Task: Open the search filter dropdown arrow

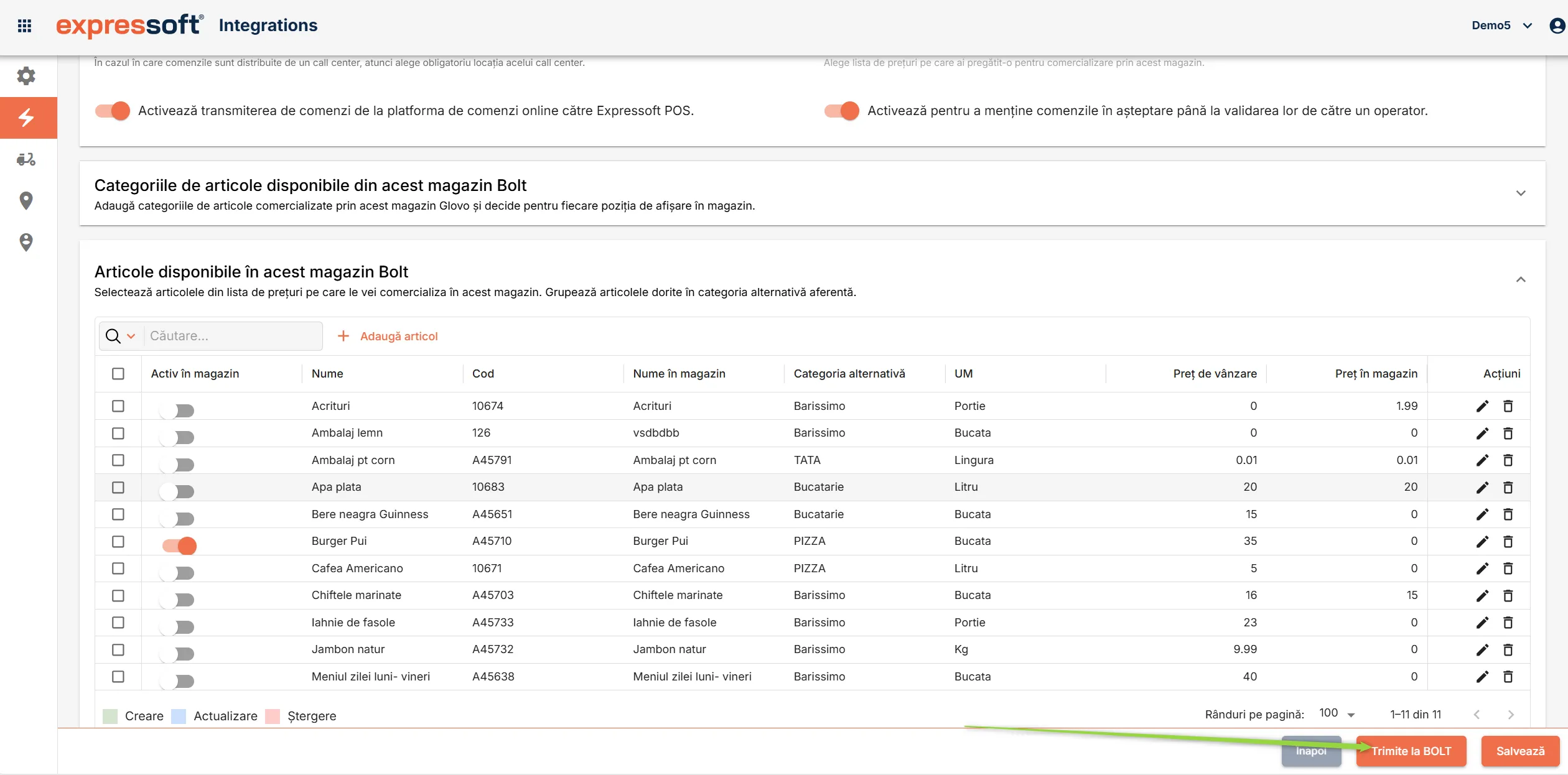Action: pos(131,336)
